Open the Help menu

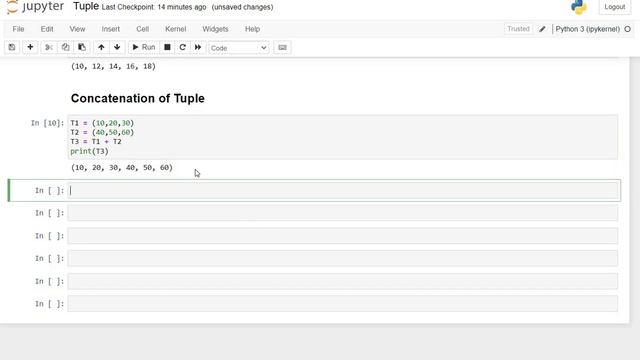pos(252,29)
